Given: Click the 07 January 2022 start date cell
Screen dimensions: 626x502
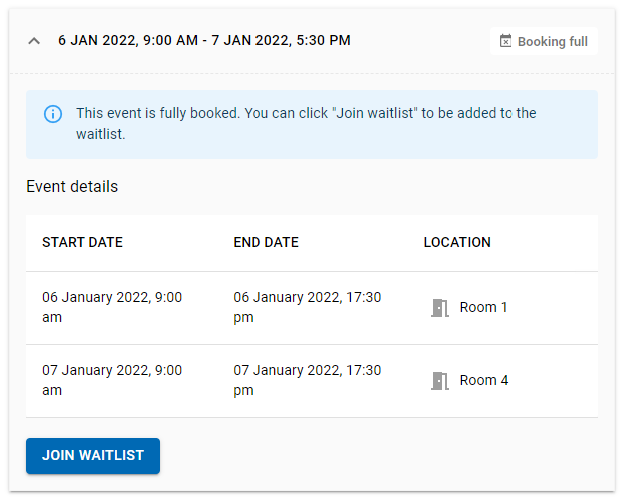Looking at the screenshot, I should click(x=112, y=380).
